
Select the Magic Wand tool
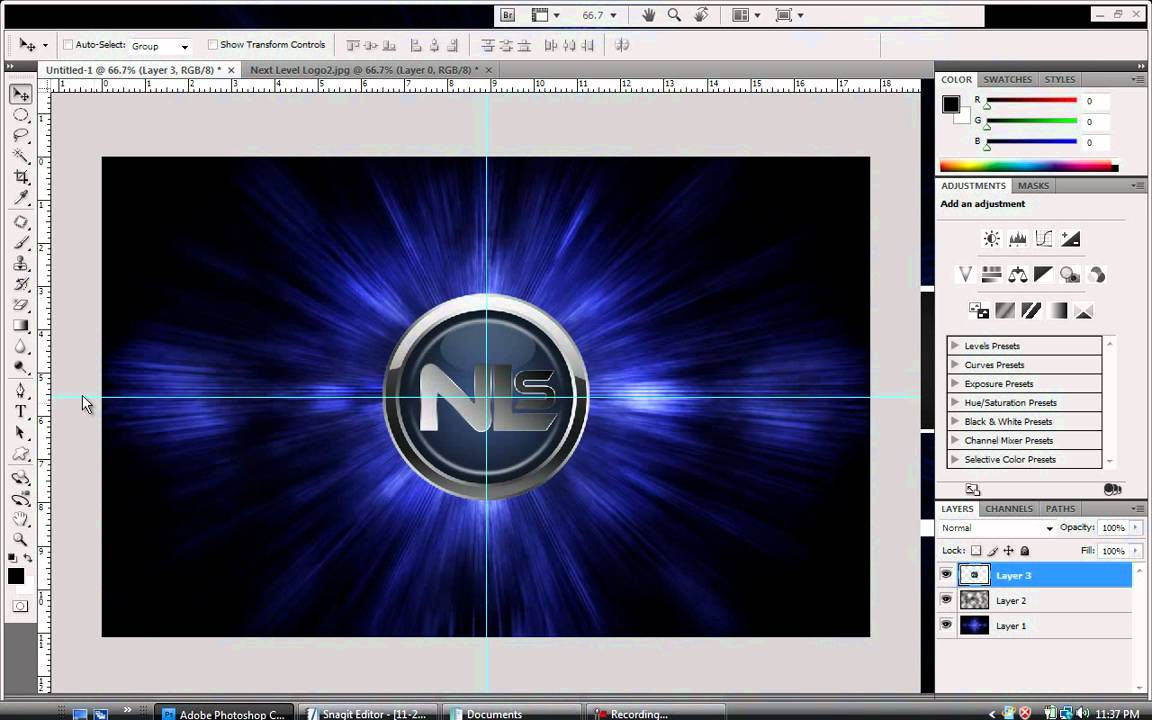coord(21,156)
